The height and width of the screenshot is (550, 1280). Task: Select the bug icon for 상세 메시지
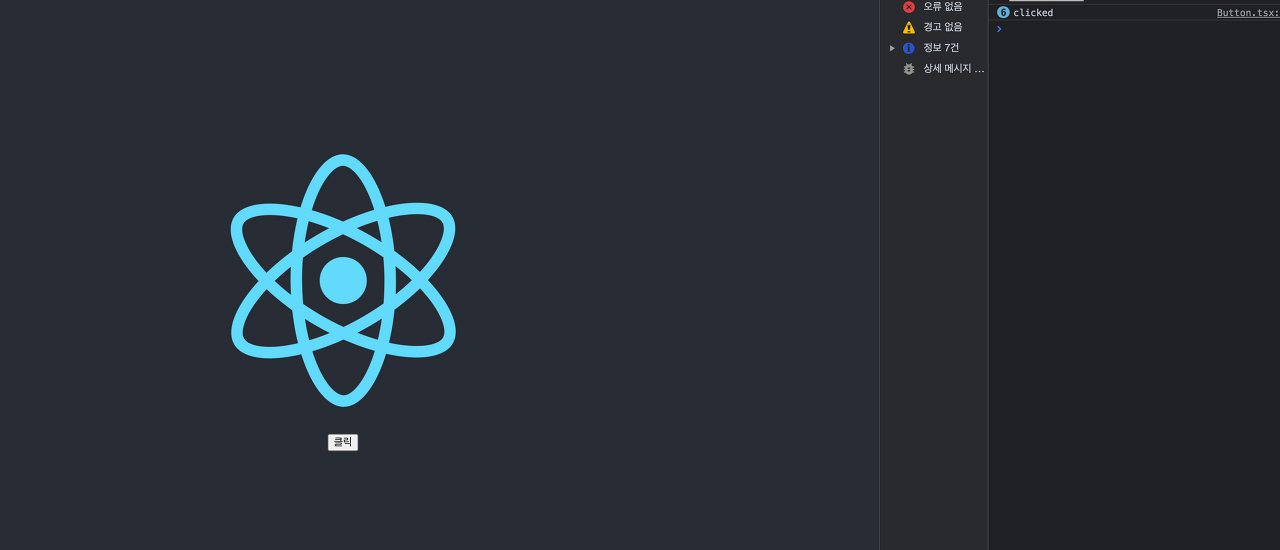[909, 69]
